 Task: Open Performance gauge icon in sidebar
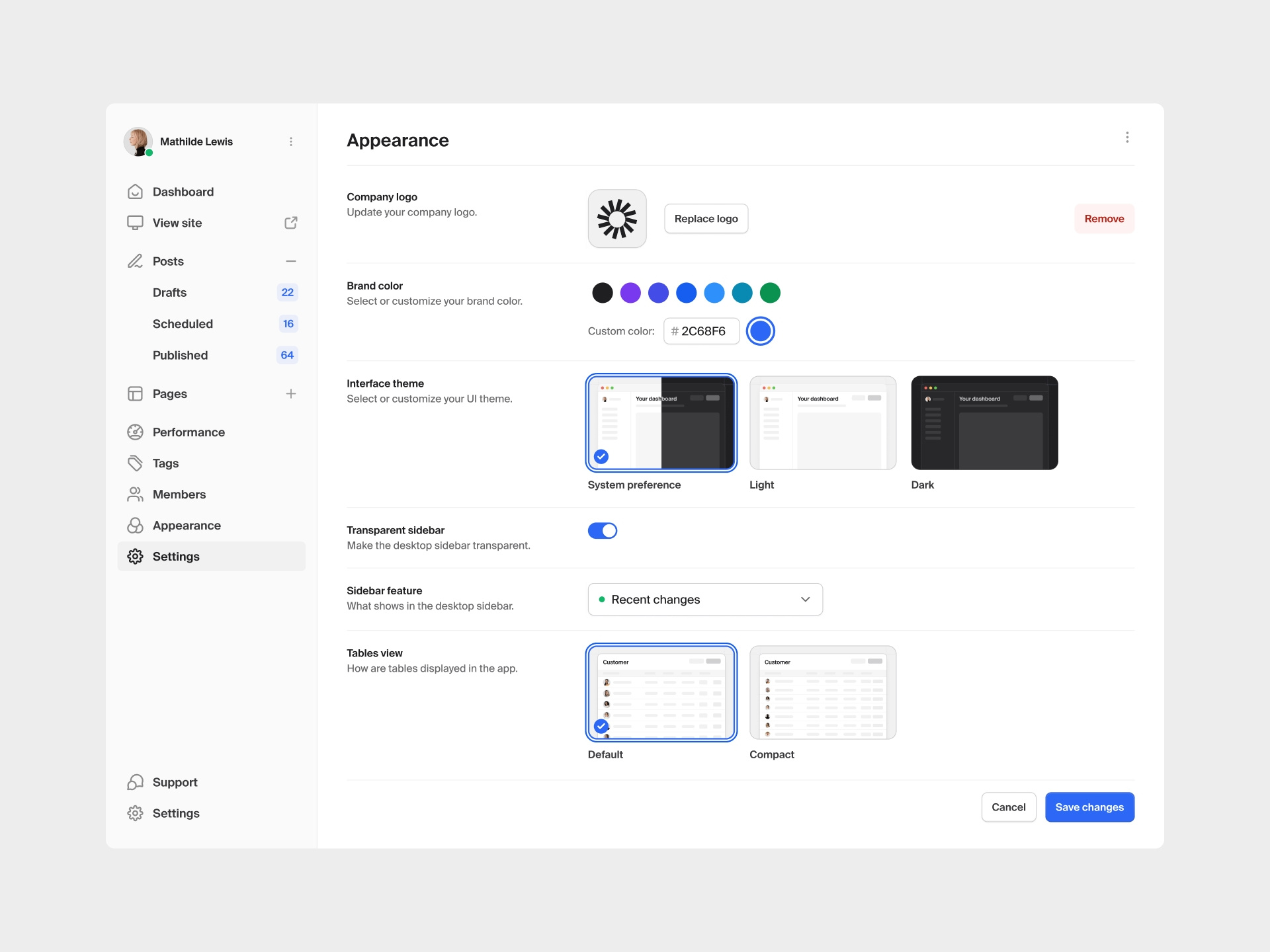(x=135, y=432)
